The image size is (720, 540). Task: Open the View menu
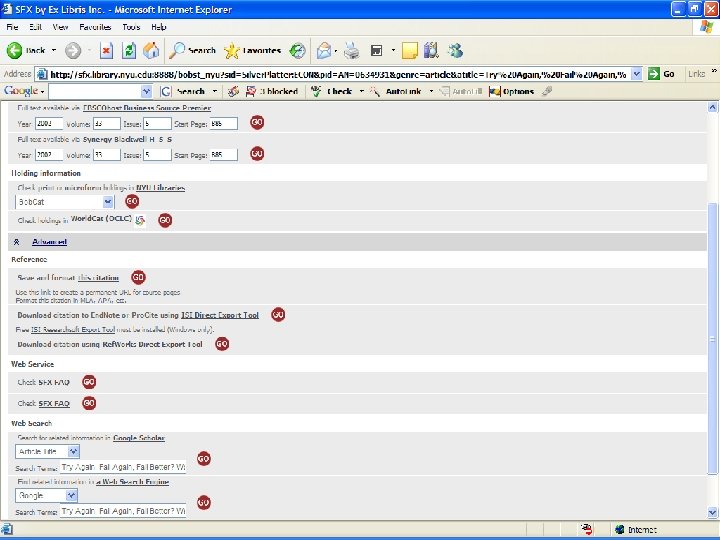[60, 27]
